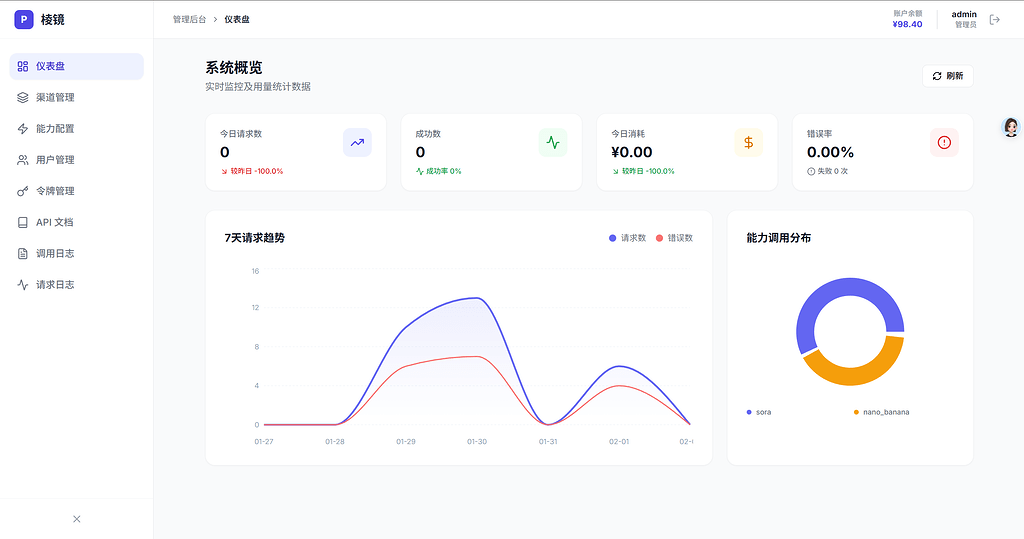Open 用户管理 menu item
The height and width of the screenshot is (539, 1024).
point(76,160)
